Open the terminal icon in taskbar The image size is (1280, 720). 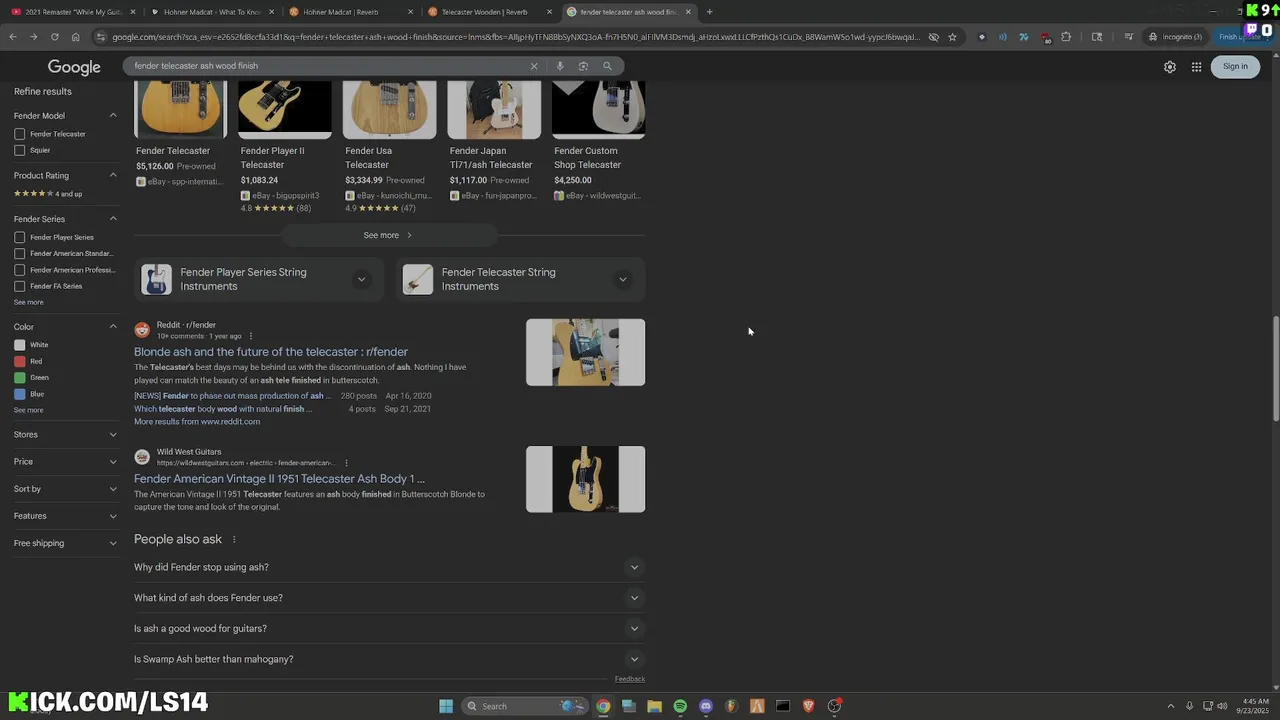[783, 706]
